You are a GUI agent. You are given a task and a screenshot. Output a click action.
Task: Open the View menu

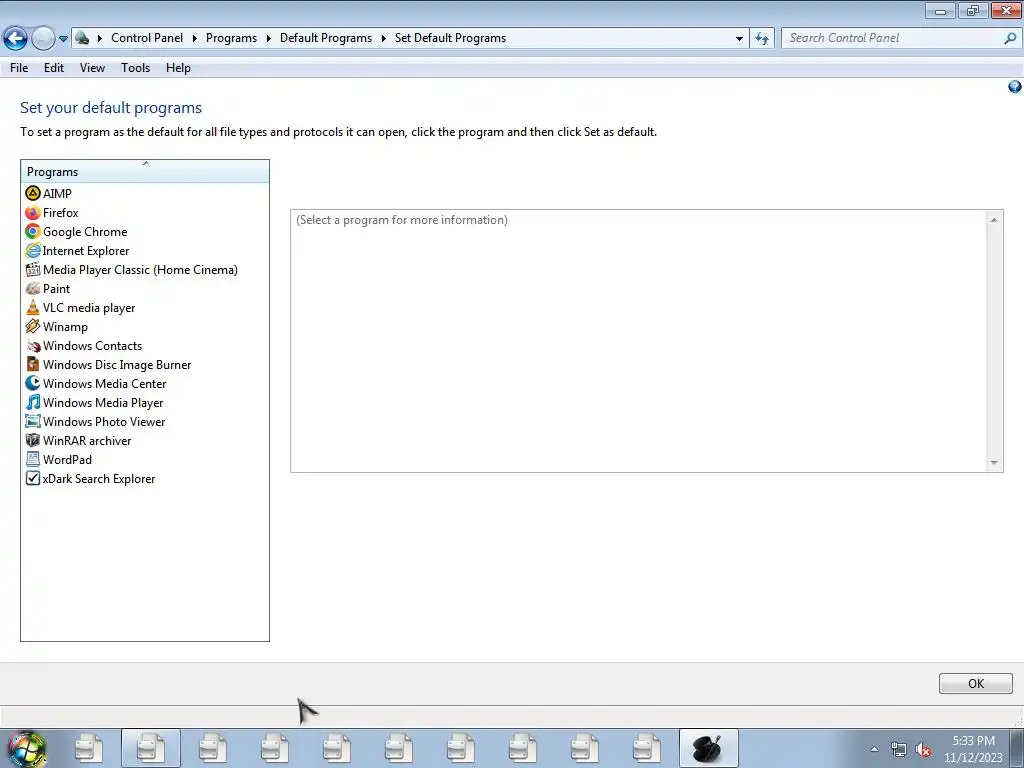click(92, 68)
